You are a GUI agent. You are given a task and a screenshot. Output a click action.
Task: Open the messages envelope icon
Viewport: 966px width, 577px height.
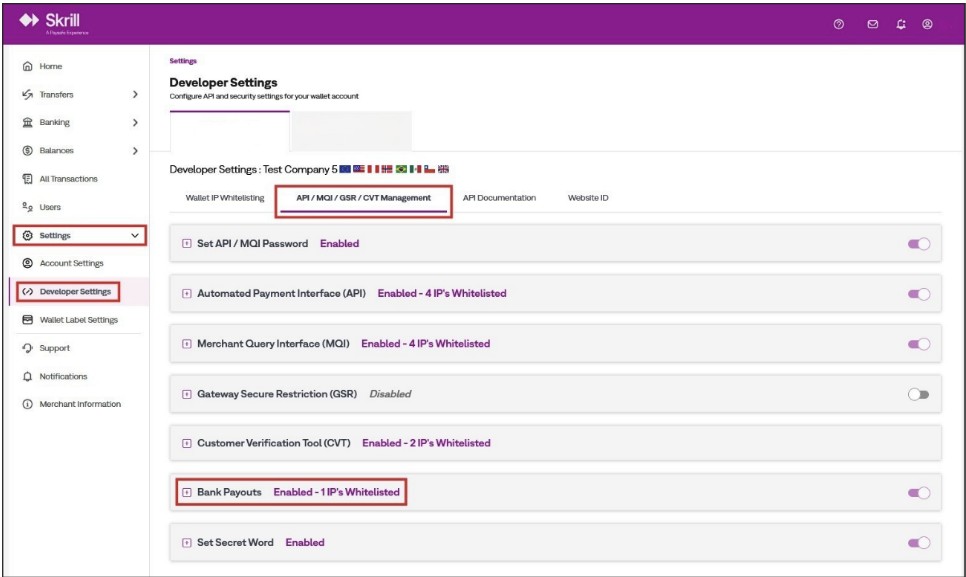(x=872, y=24)
